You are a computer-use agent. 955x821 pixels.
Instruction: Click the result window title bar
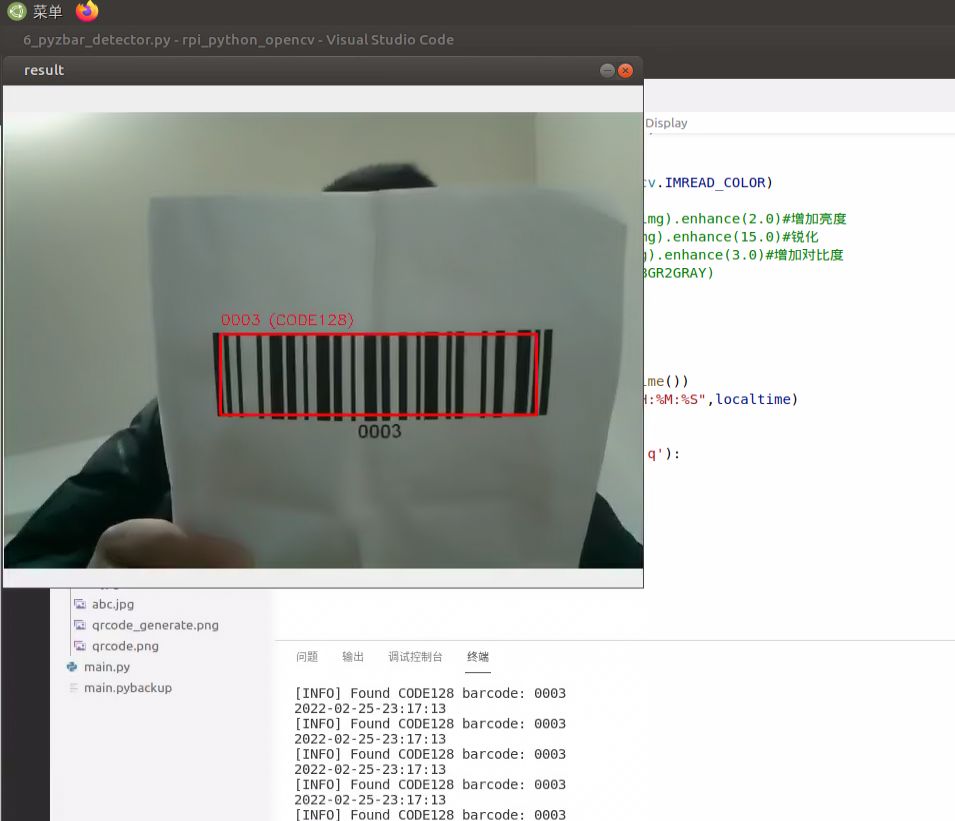(323, 71)
